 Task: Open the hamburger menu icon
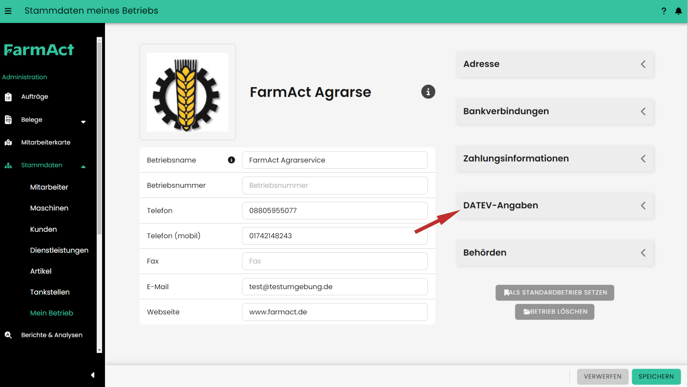[8, 11]
